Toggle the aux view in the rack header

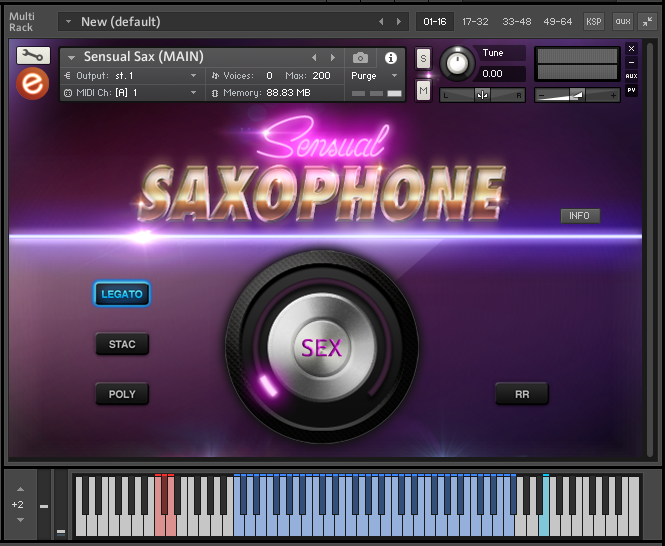click(622, 21)
